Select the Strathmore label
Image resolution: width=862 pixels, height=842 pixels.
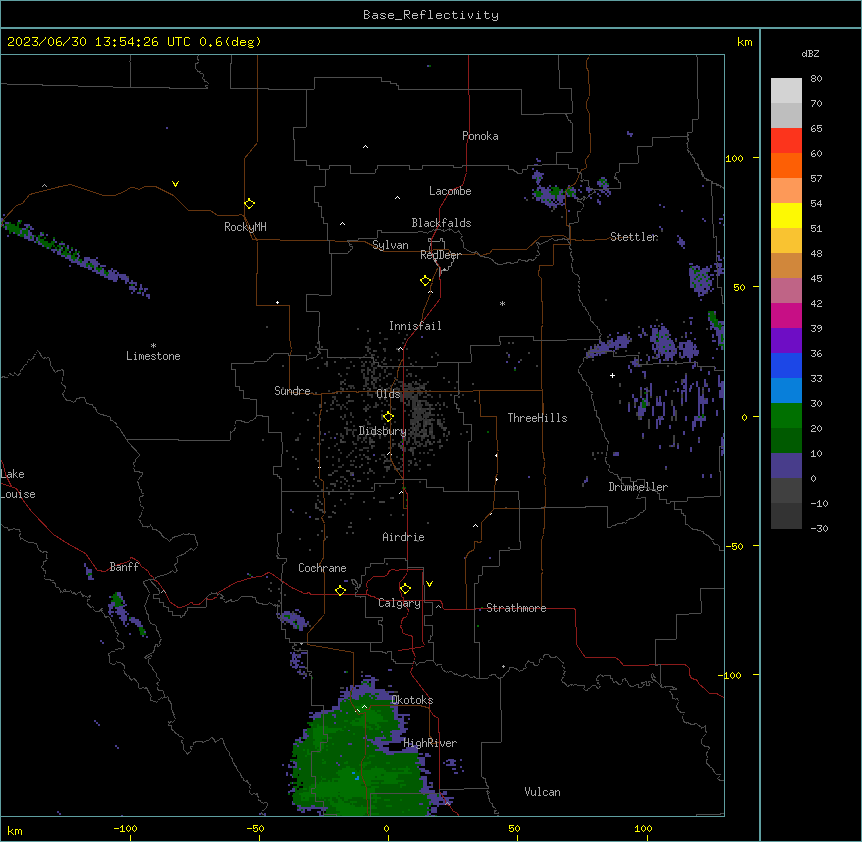516,608
